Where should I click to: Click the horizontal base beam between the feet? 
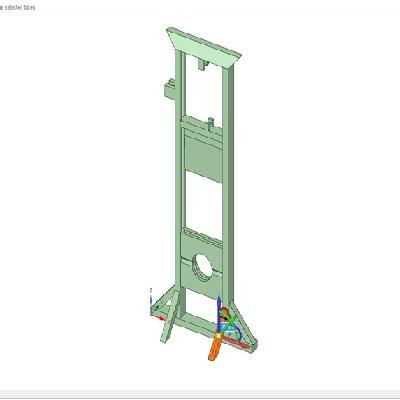coord(195,323)
